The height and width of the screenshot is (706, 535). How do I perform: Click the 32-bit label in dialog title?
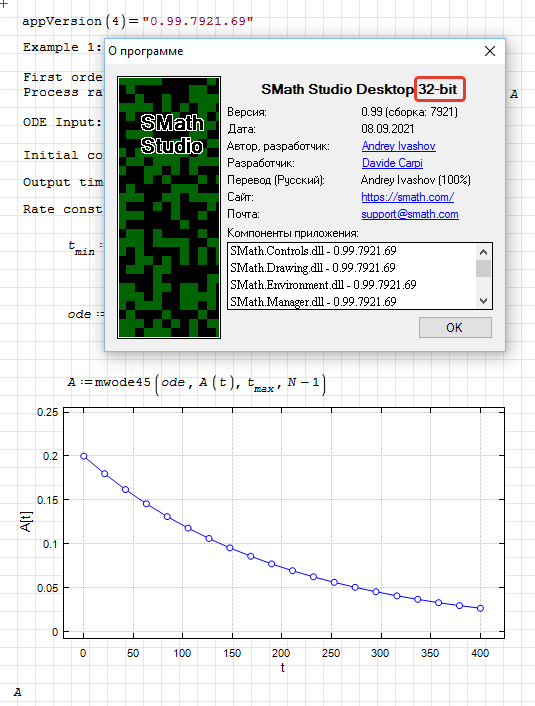(438, 89)
